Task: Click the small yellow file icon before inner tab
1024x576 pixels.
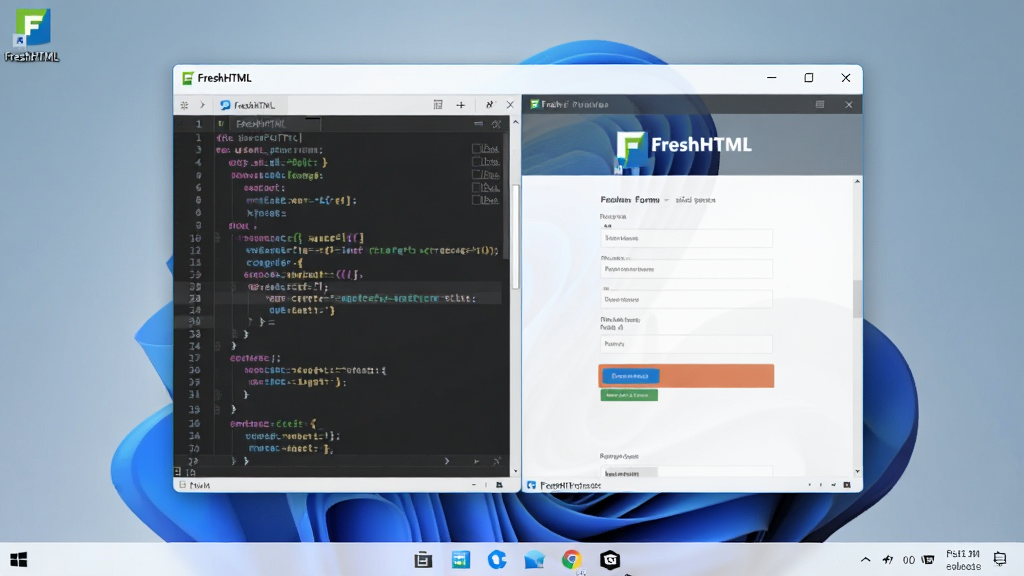Action: point(221,123)
